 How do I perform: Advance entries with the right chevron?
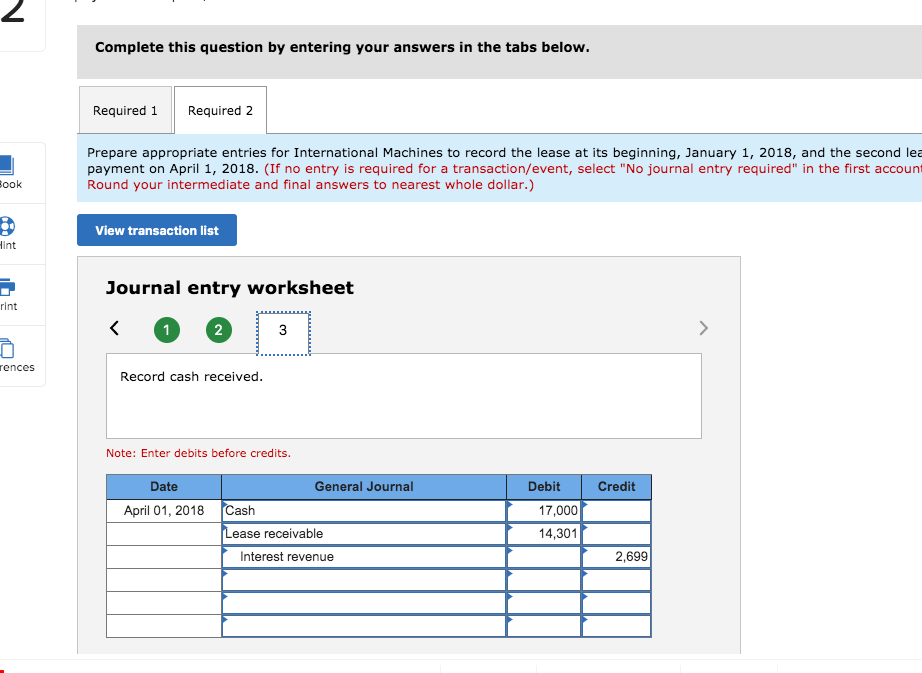(703, 328)
